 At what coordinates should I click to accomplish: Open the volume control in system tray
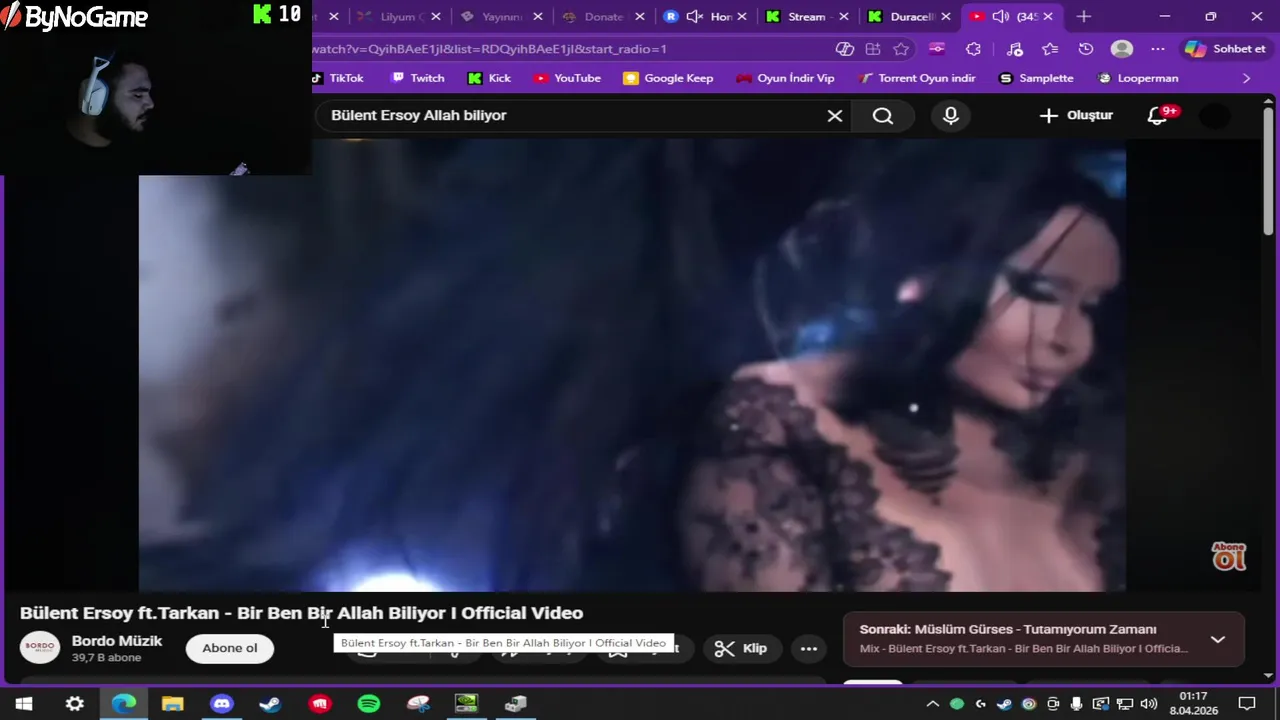(x=1148, y=704)
